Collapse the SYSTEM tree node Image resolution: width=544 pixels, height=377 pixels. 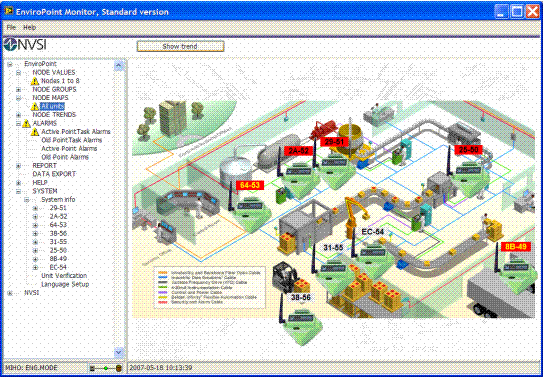click(18, 191)
